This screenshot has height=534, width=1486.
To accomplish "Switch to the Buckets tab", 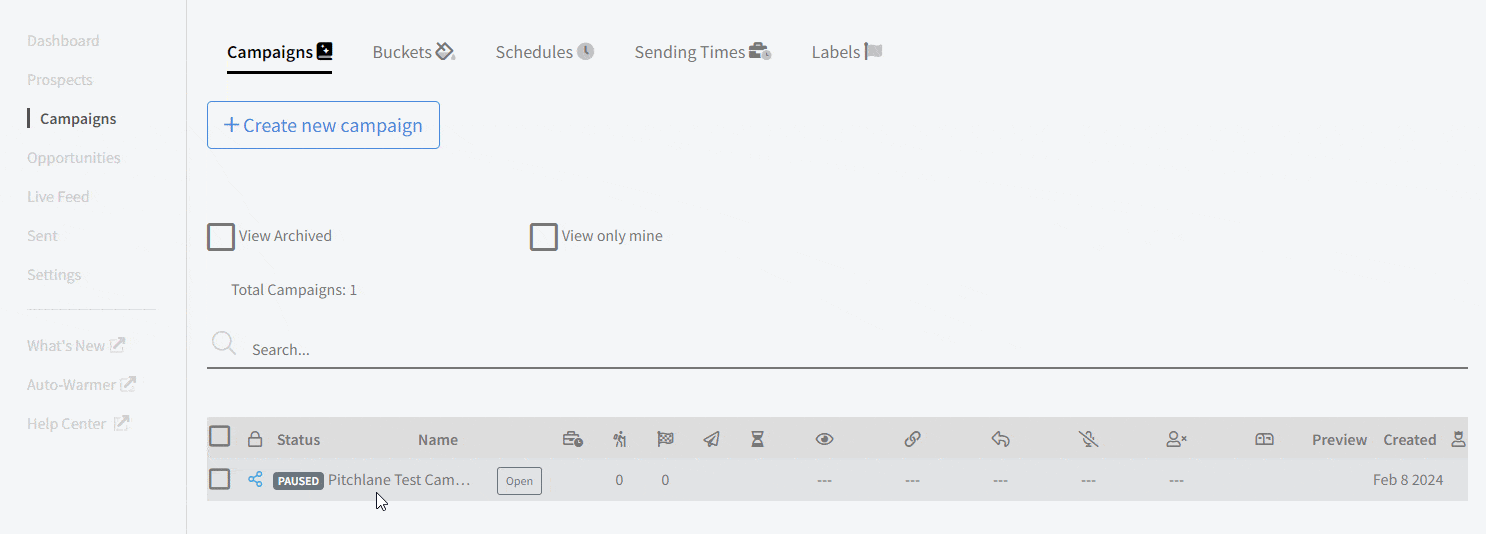I will click(414, 52).
